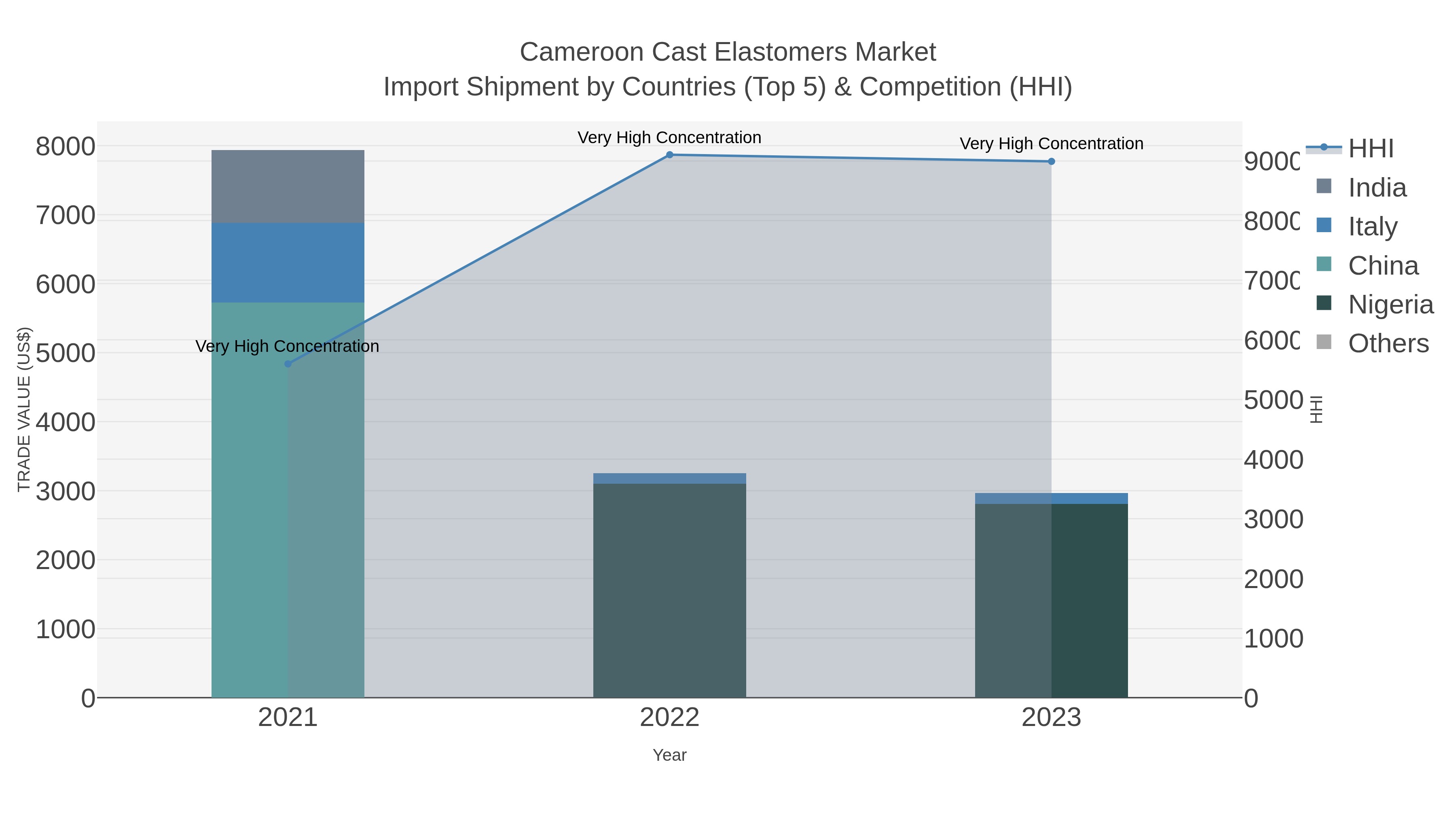Click the chart title Cameroon Cast Elastomers Market
The image size is (1456, 819).
point(728,52)
